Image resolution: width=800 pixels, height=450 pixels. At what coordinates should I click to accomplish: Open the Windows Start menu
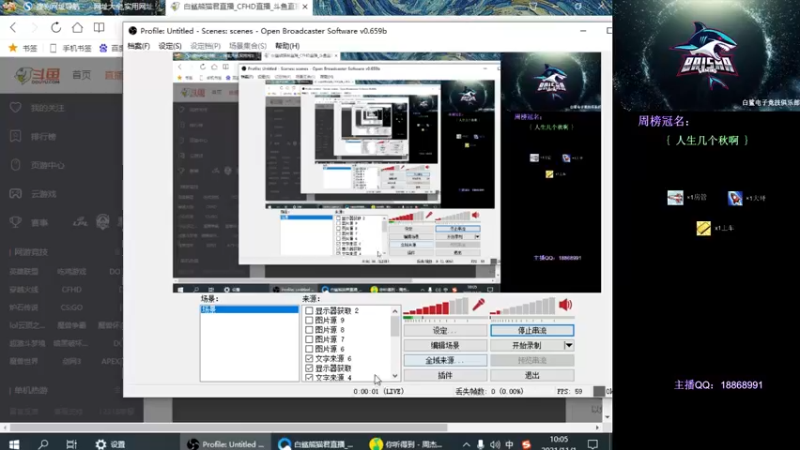[x=14, y=444]
